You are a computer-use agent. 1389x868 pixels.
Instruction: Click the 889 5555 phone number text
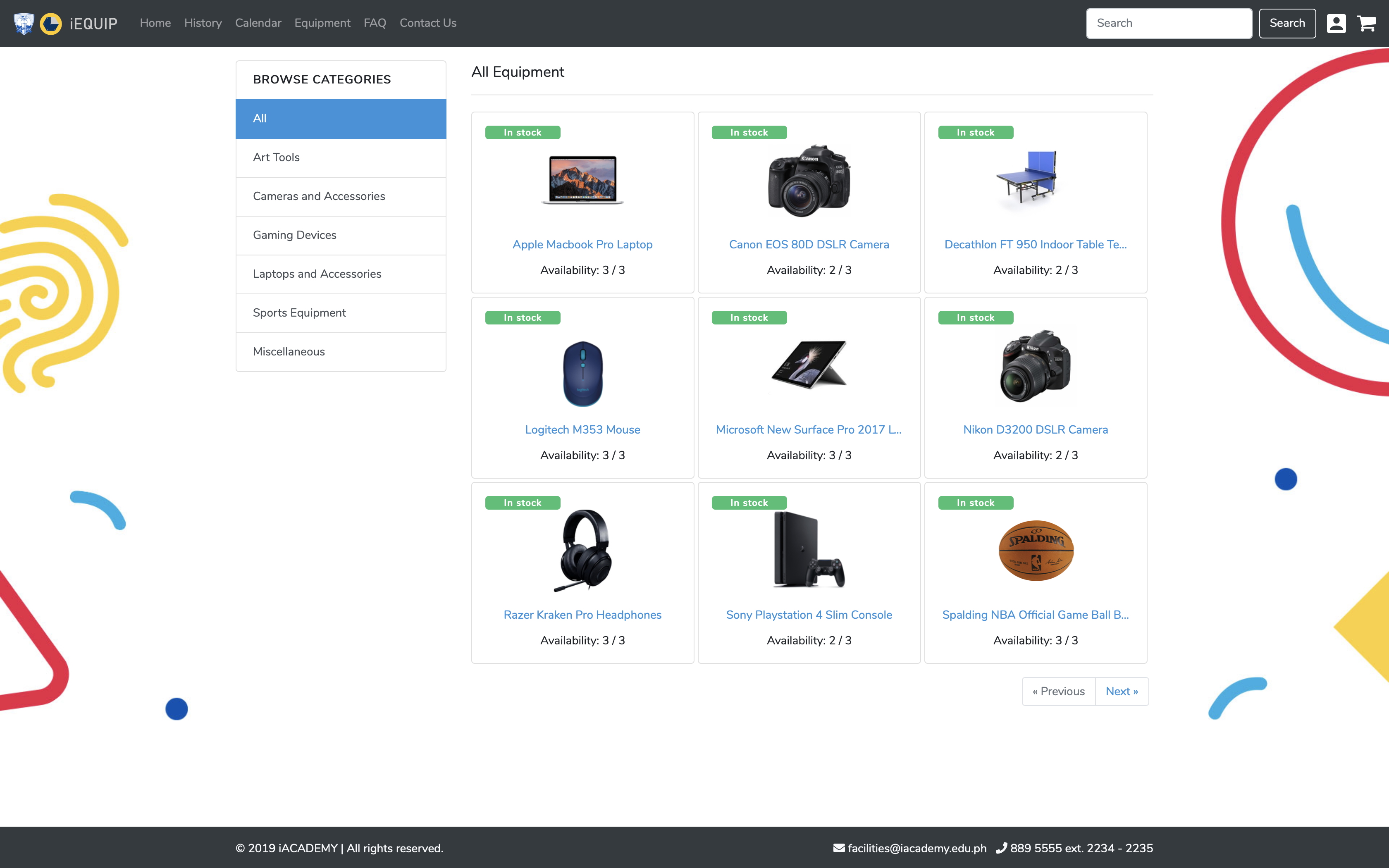coord(1082,849)
